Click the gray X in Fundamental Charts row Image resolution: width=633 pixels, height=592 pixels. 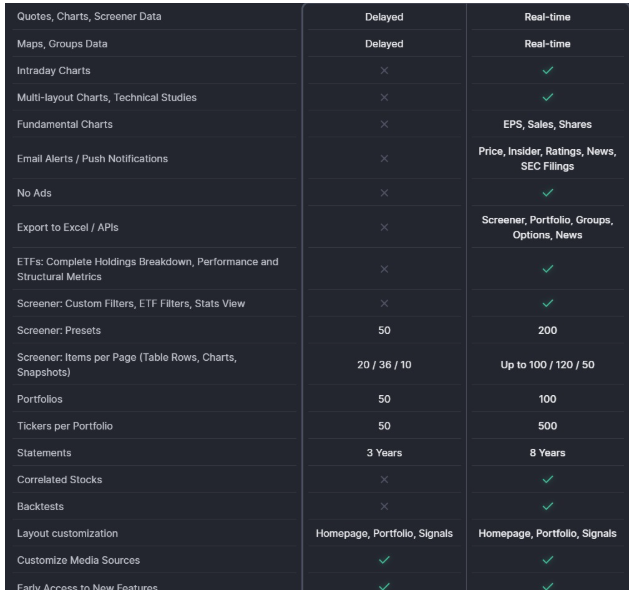384,124
